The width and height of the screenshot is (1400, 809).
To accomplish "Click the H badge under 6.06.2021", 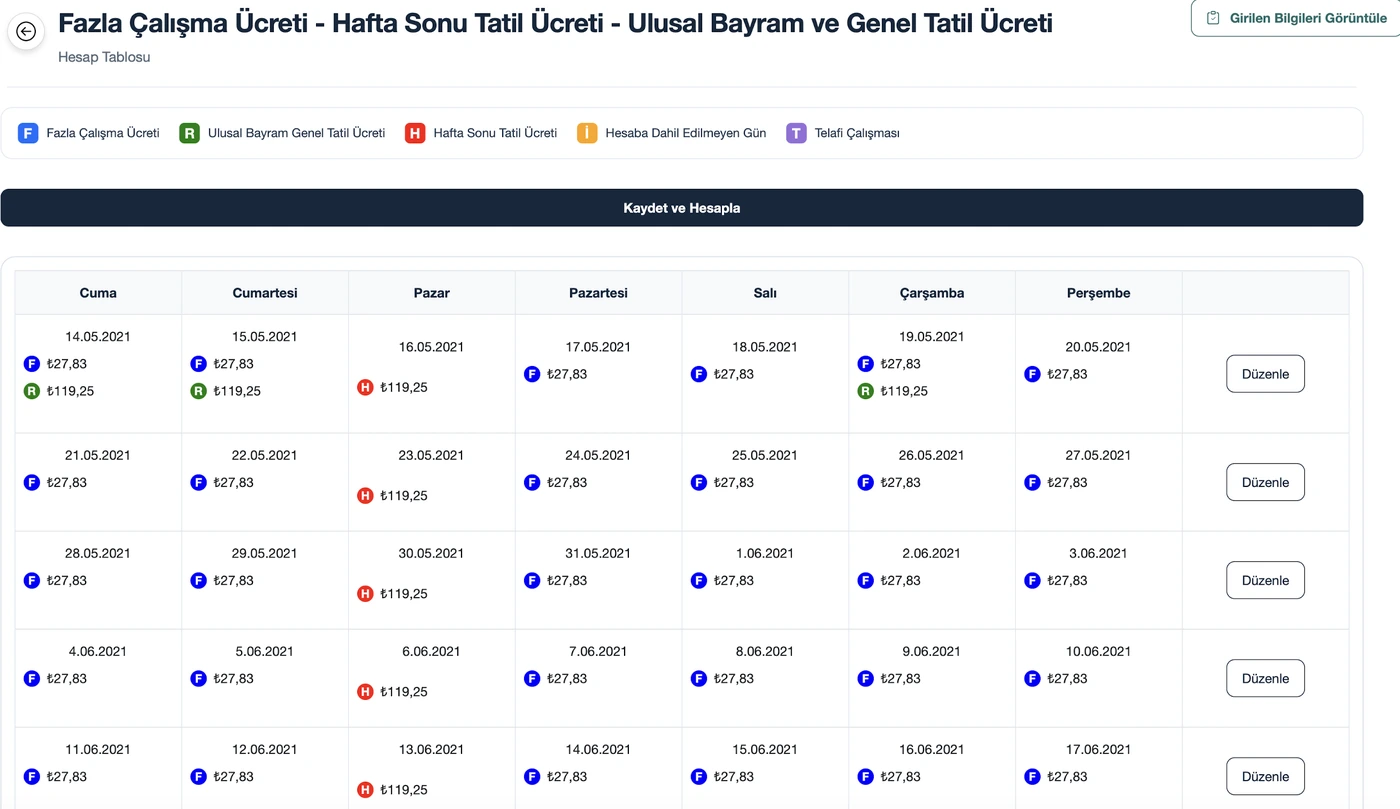I will click(365, 691).
